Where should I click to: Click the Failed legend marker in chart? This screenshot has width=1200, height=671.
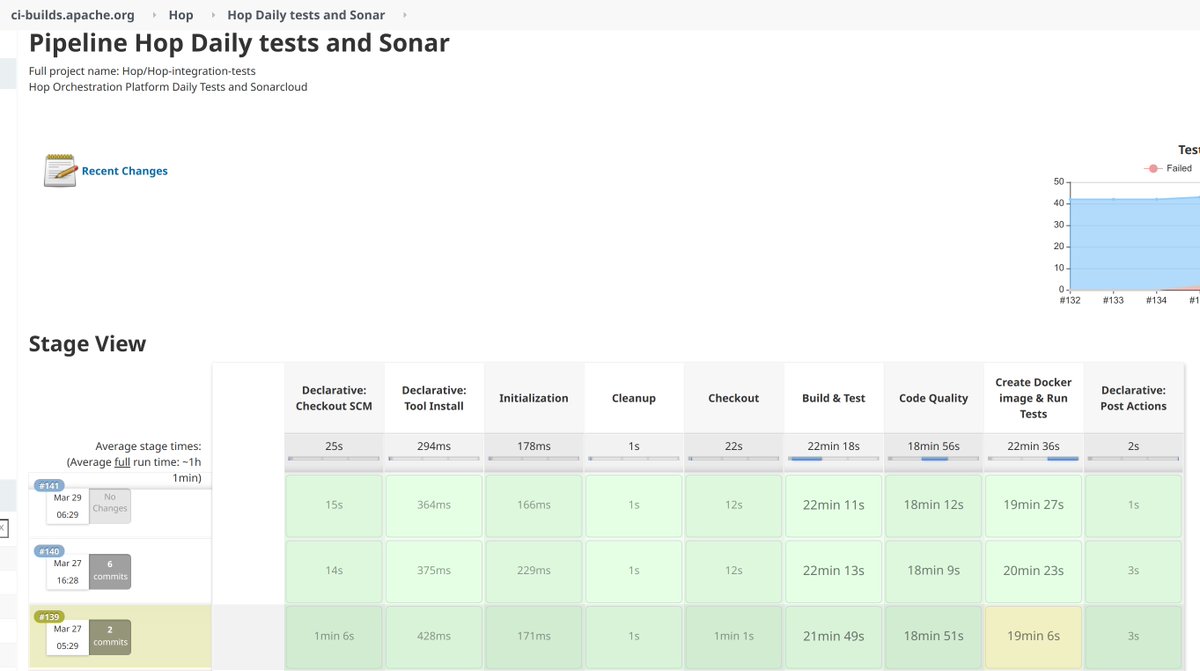[1153, 169]
